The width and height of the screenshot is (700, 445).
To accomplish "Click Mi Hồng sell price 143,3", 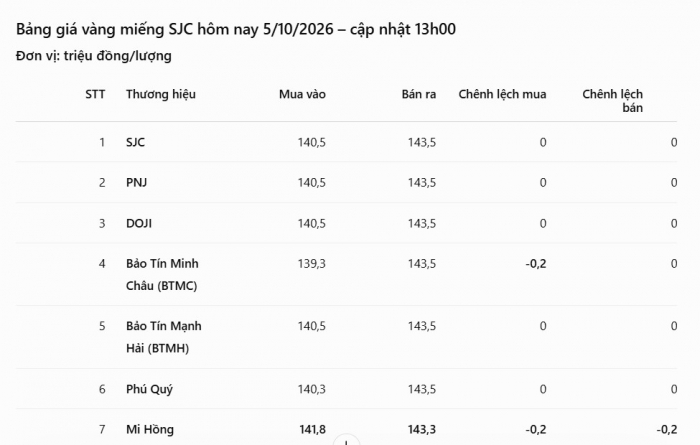I will click(421, 429).
